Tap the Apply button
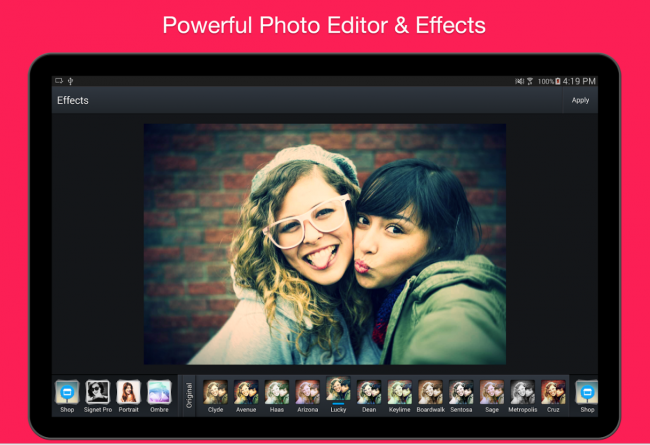This screenshot has width=650, height=445. point(580,100)
